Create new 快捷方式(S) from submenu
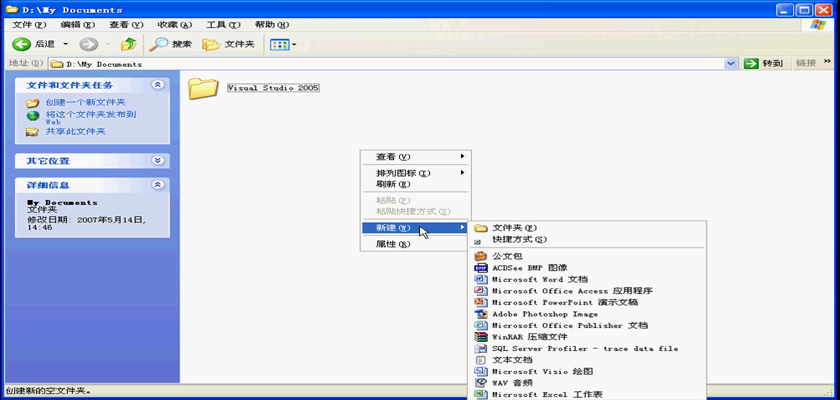 [588, 239]
